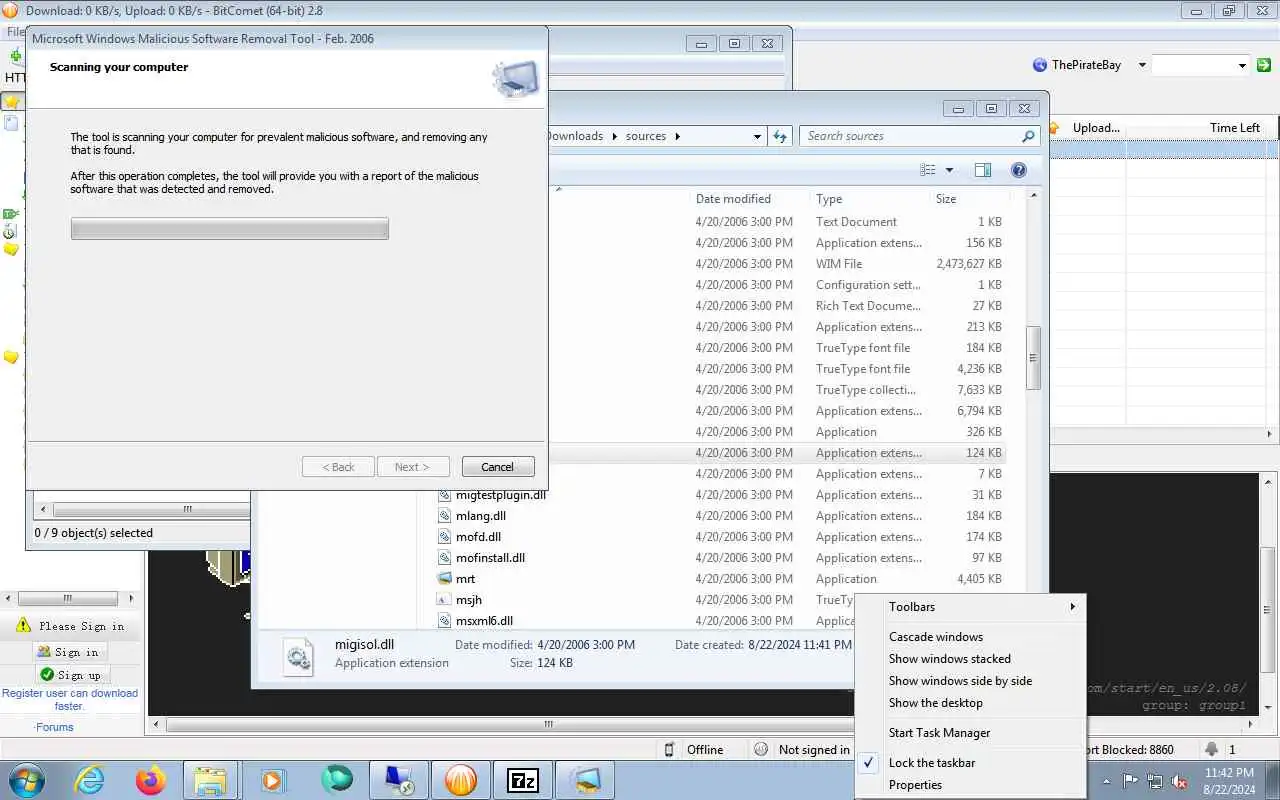Expand the Toolbars submenu
The width and height of the screenshot is (1280, 800).
point(971,607)
